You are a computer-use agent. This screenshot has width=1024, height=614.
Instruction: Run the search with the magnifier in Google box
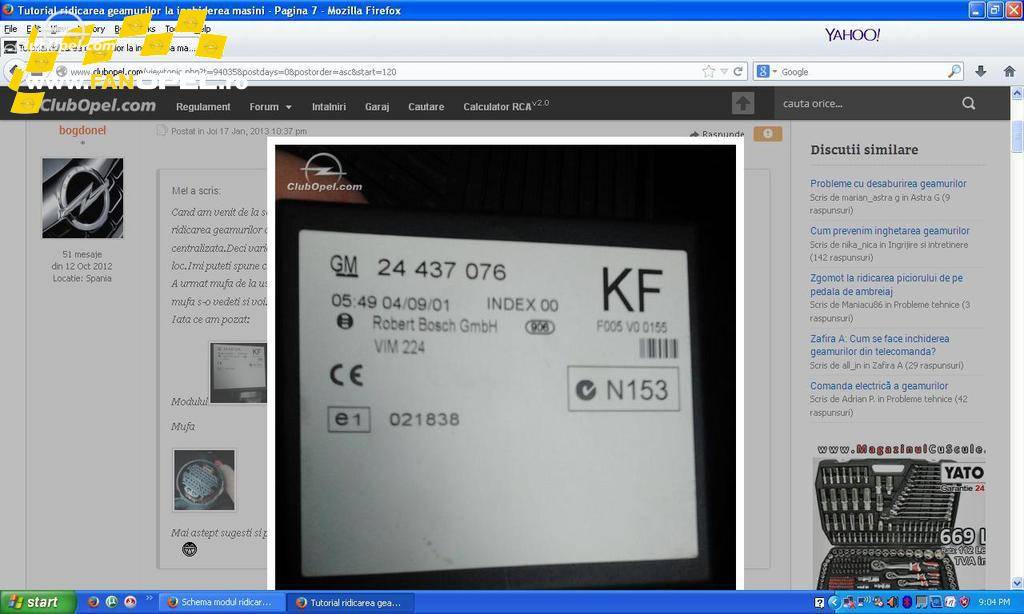(x=954, y=71)
